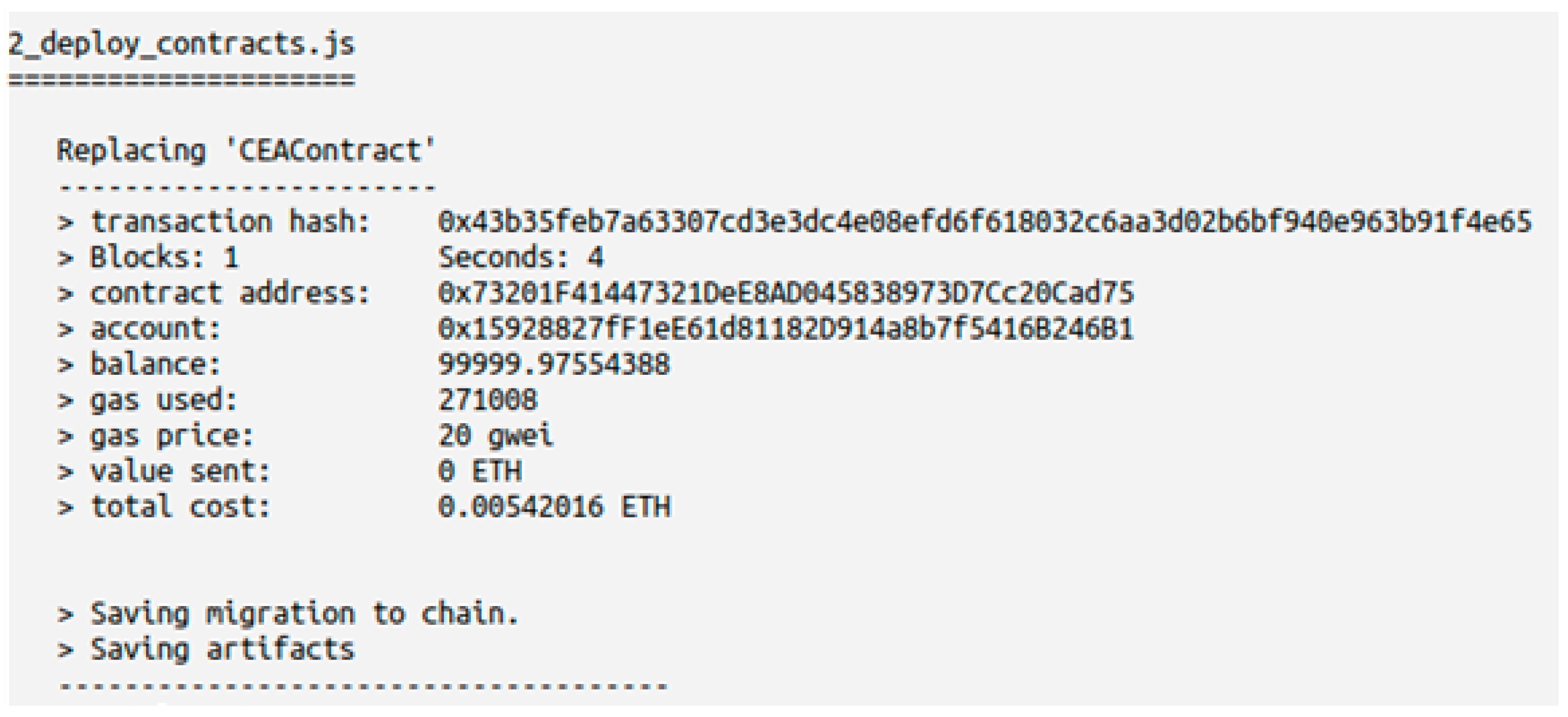
Task: Click the transaction hash value starting 0x43b35feb
Action: [x=984, y=222]
